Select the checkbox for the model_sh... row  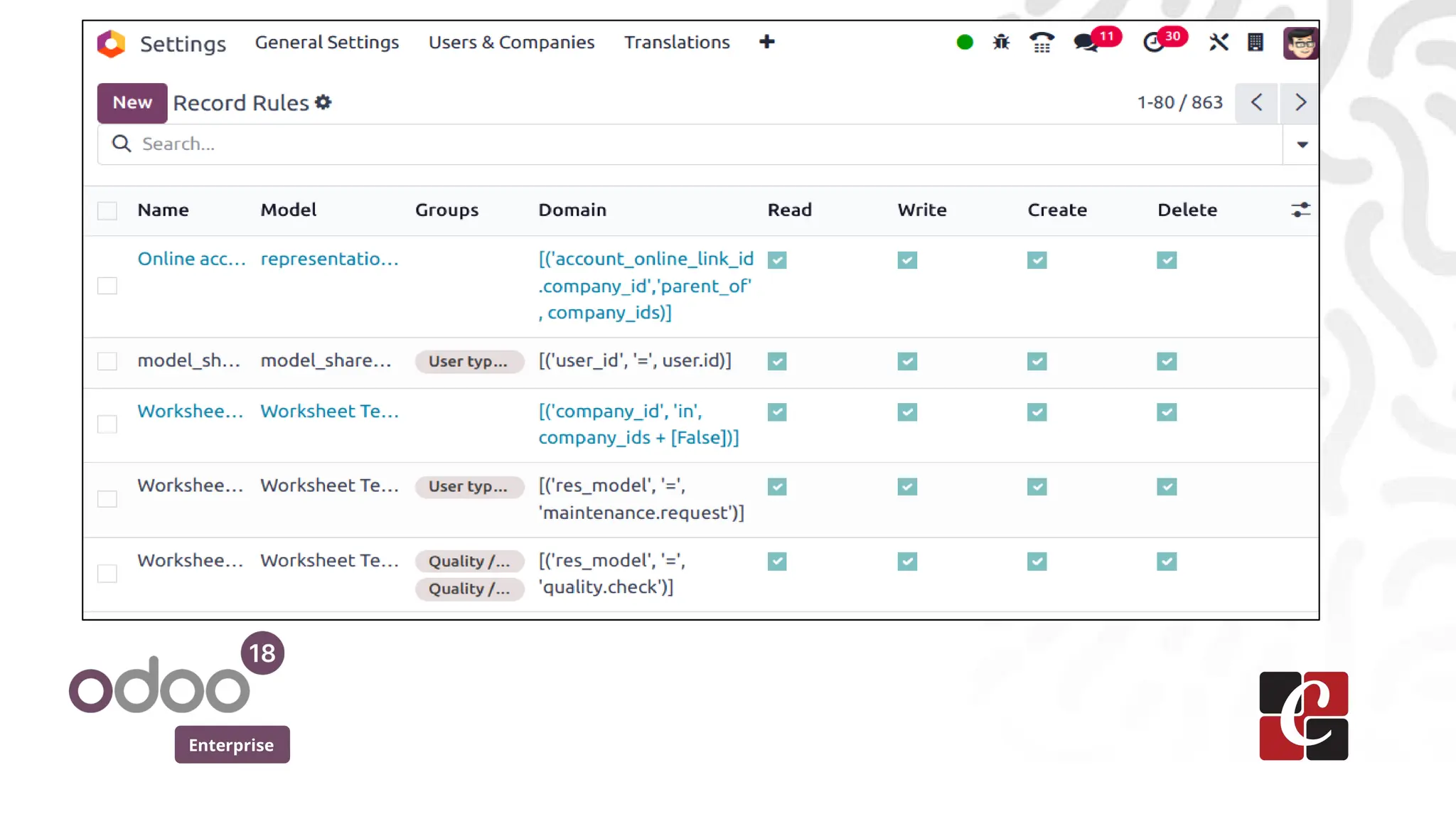(107, 361)
